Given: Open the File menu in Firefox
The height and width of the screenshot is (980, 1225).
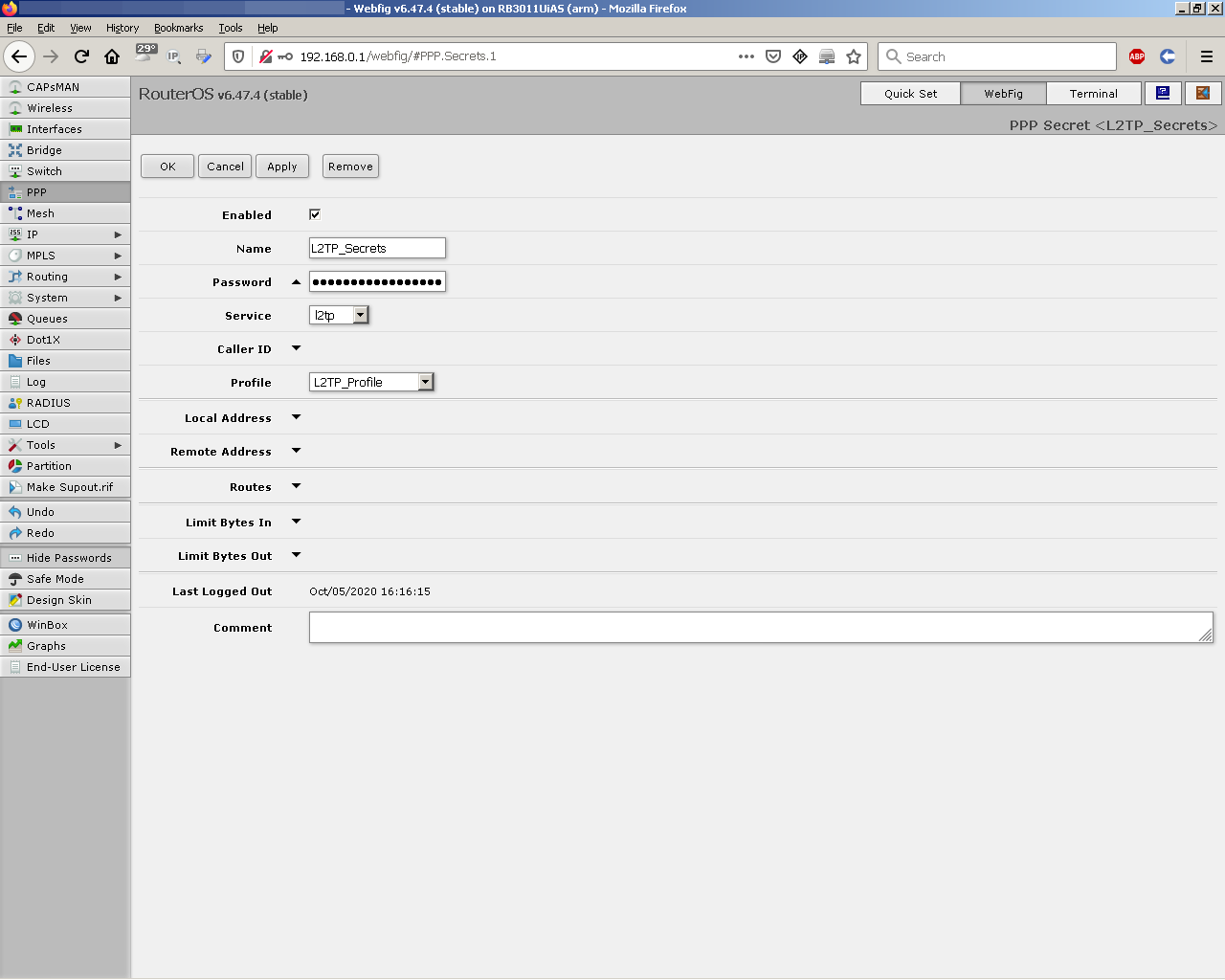Looking at the screenshot, I should tap(14, 28).
